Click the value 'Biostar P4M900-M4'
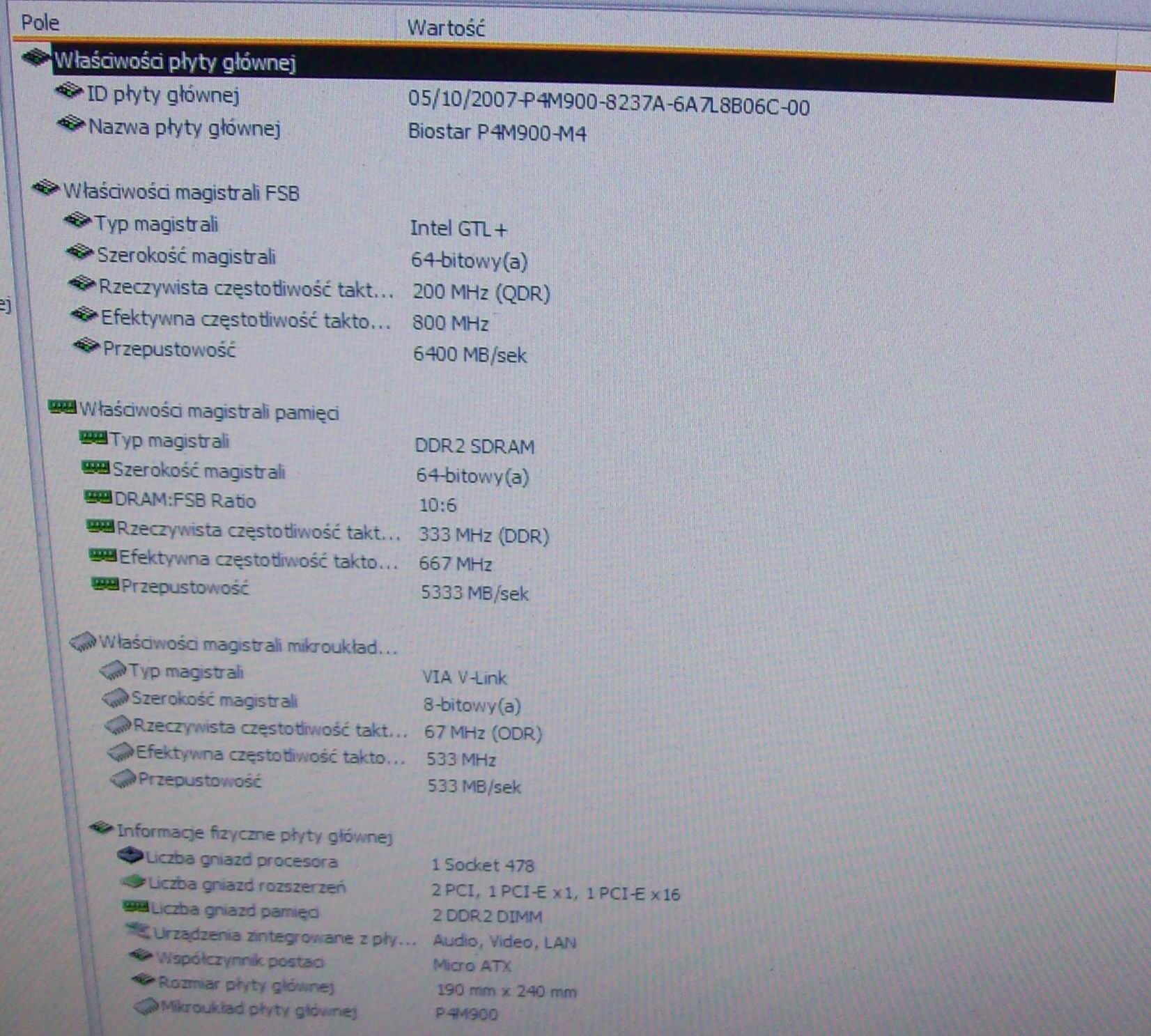 (x=497, y=132)
